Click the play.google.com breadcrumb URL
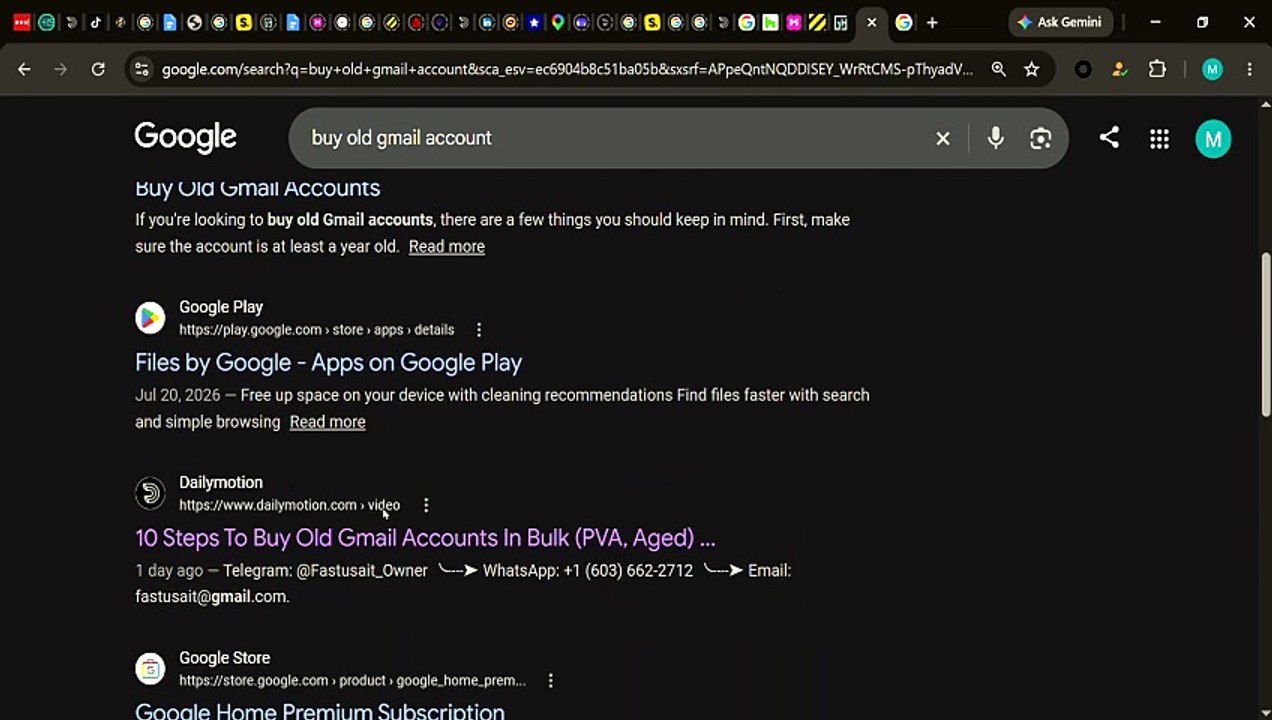This screenshot has height=720, width=1272. tap(316, 330)
